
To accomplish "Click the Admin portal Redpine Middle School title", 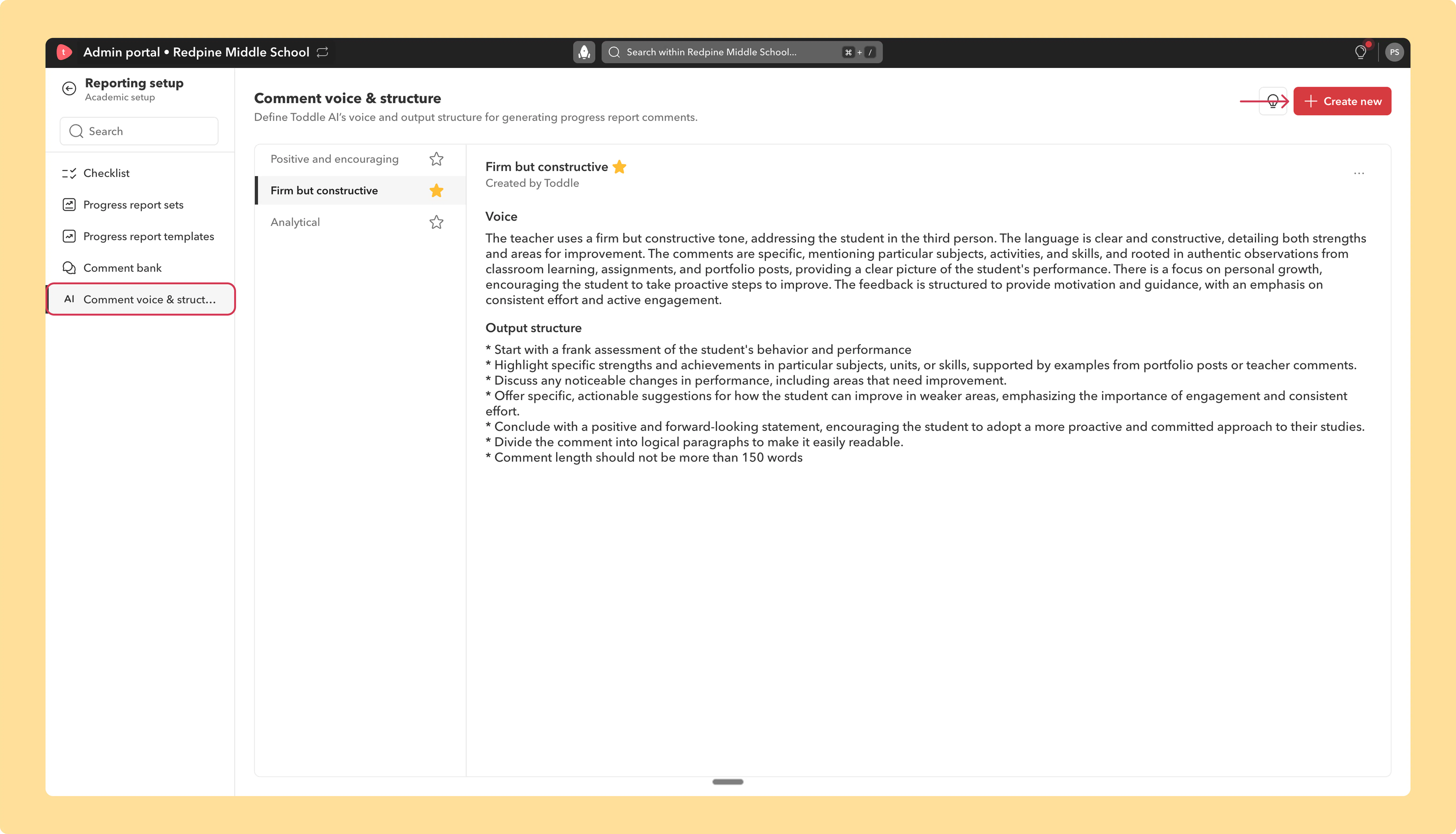I will pyautogui.click(x=196, y=52).
